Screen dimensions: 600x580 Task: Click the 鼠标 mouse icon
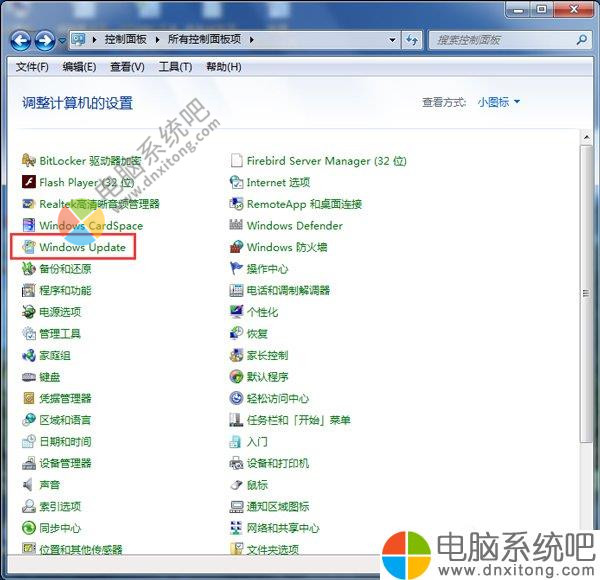(x=237, y=485)
